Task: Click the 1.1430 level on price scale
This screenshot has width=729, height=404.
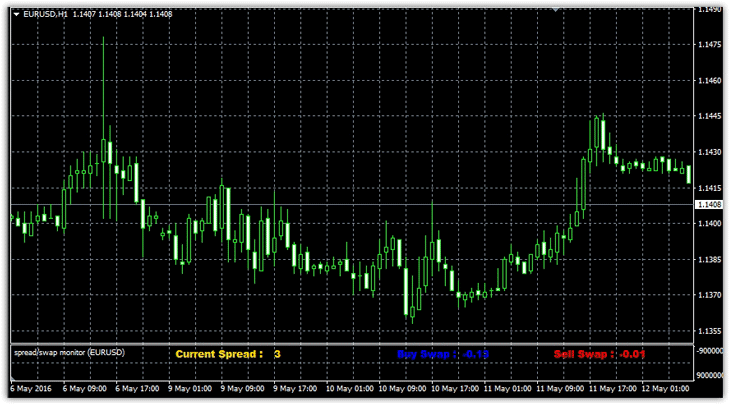Action: coord(707,152)
